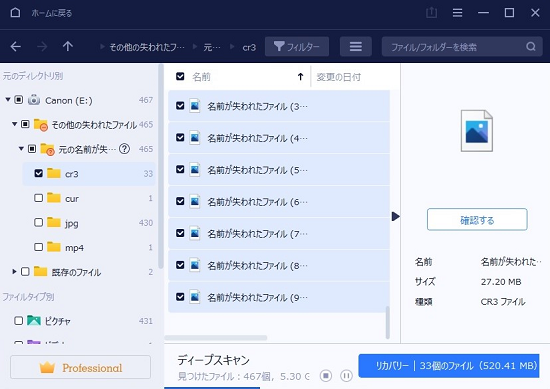Sort by 変更の日付 column header
Screen dimensions: 550x389
(x=338, y=77)
